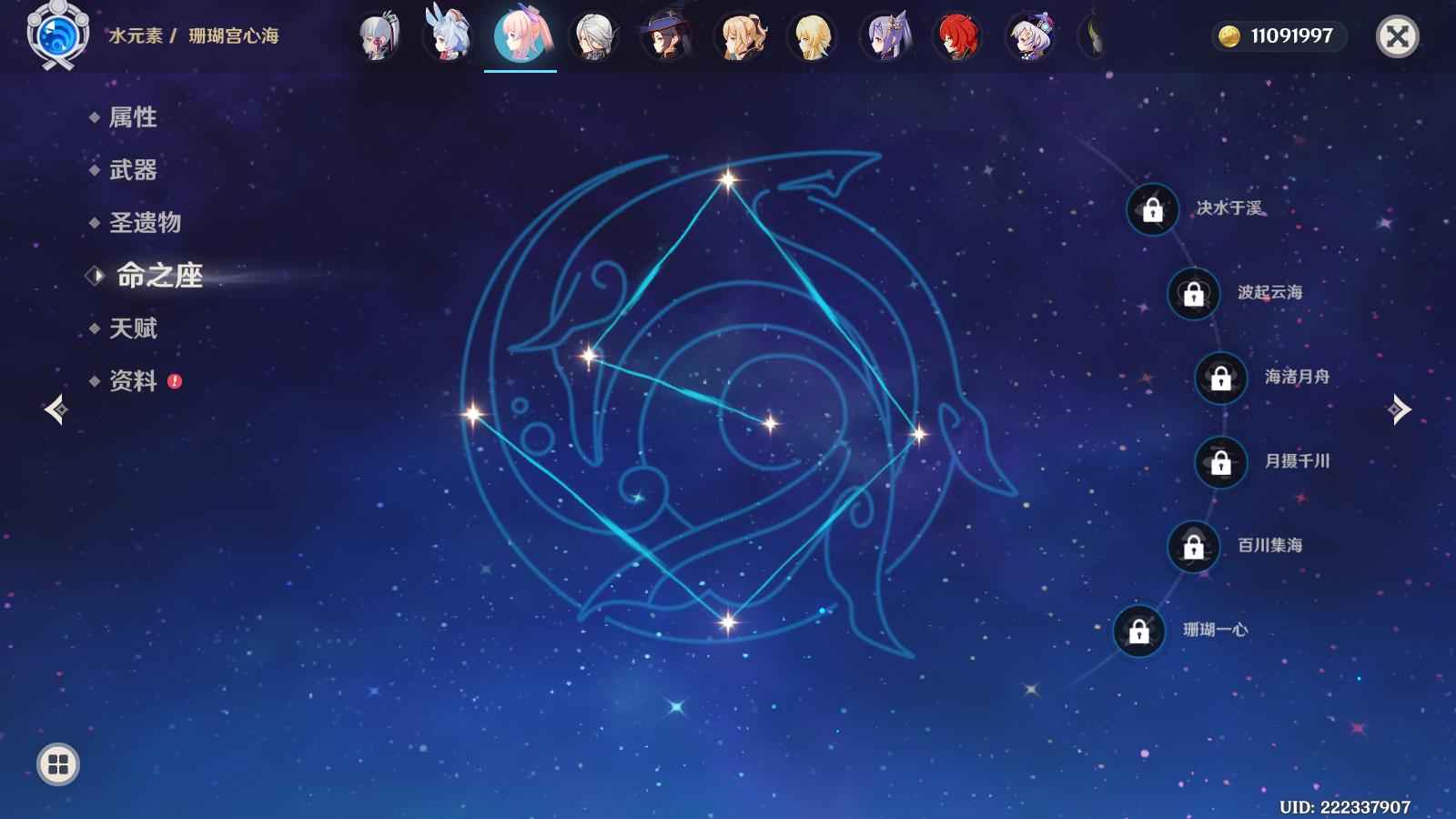Click the 百川集海 constellation label
This screenshot has width=1456, height=819.
[x=1270, y=545]
